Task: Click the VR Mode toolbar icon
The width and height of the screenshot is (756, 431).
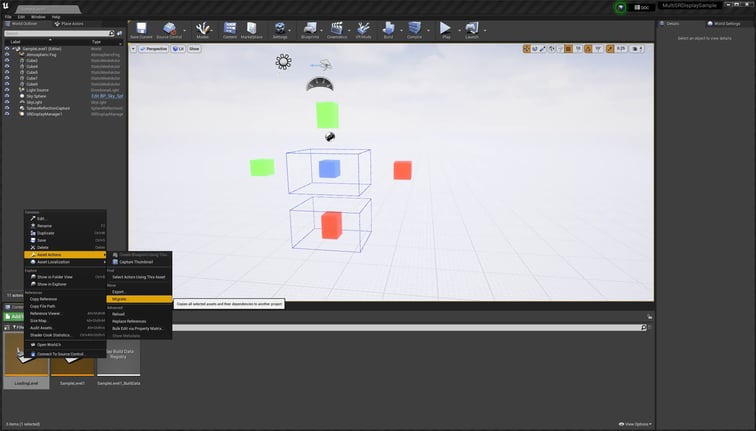Action: (x=364, y=30)
